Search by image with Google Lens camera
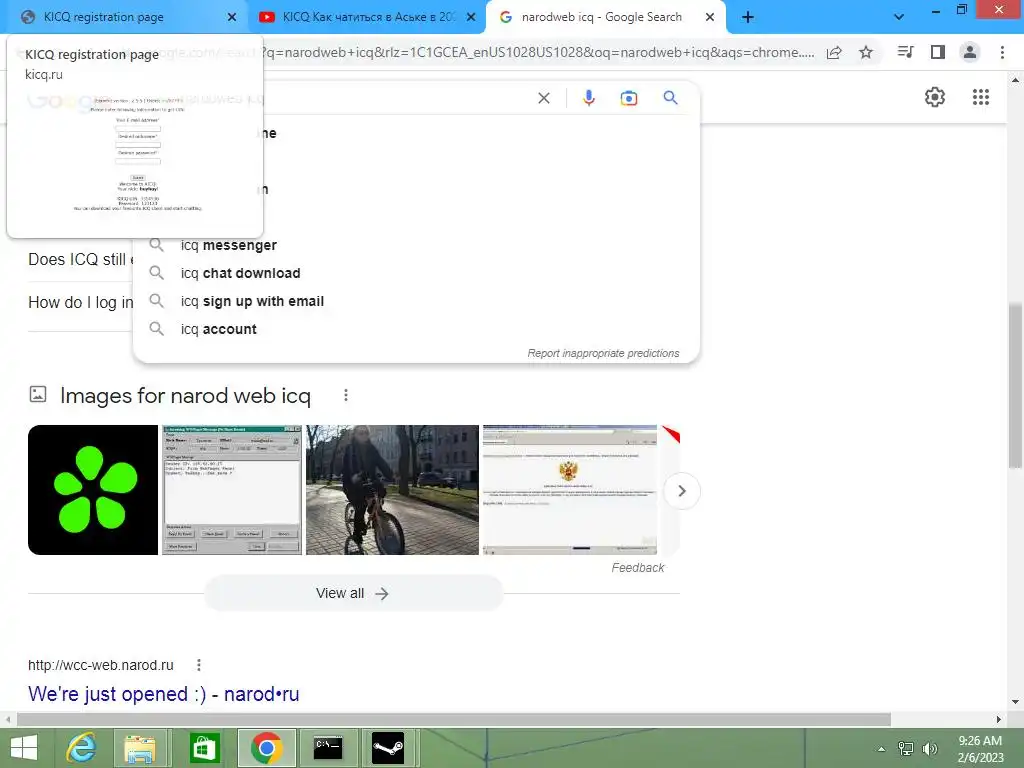The height and width of the screenshot is (768, 1024). 628,98
